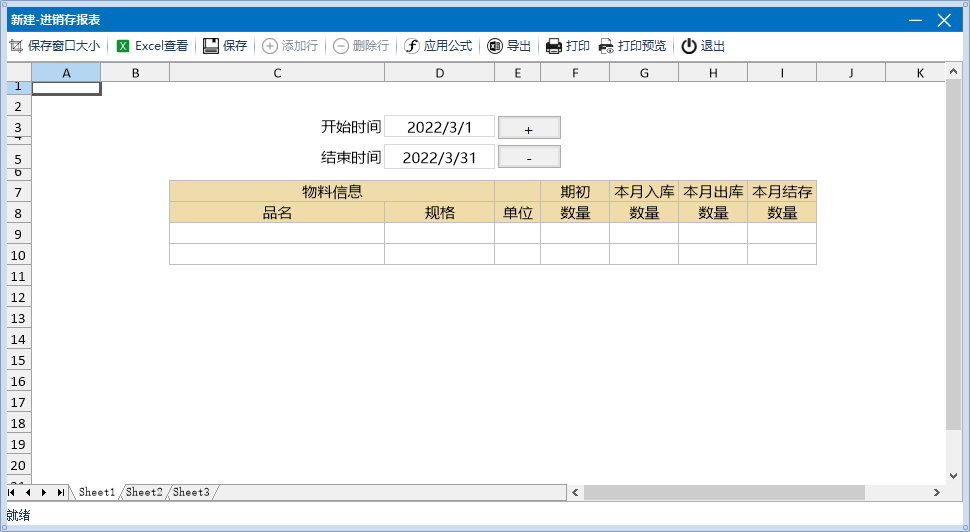Switch to the Sheet2 tab
Screen dimensions: 970x532
tap(144, 492)
